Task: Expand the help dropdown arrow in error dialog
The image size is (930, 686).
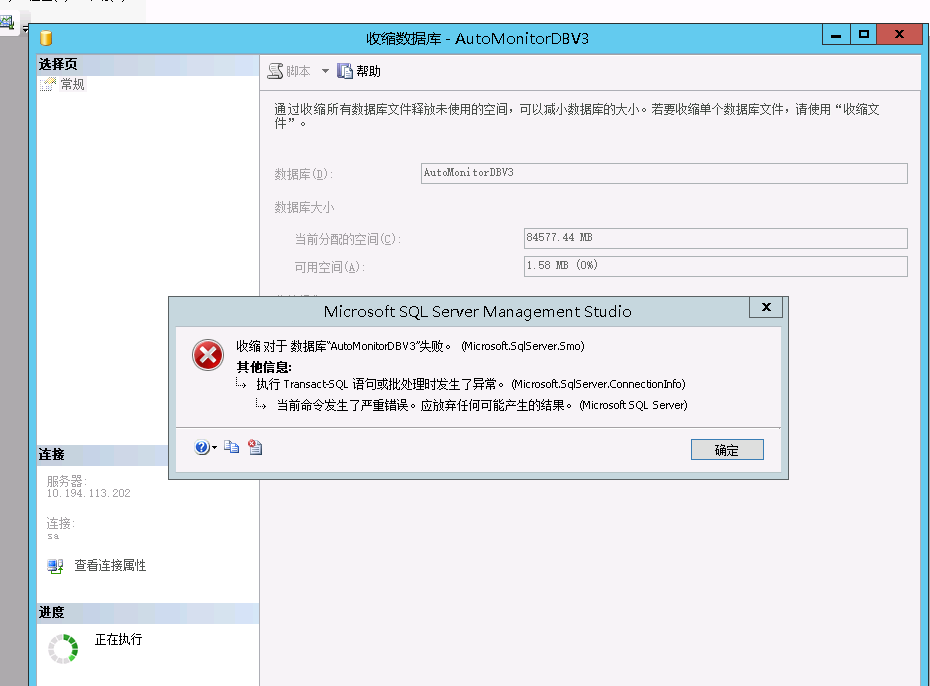Action: point(214,448)
